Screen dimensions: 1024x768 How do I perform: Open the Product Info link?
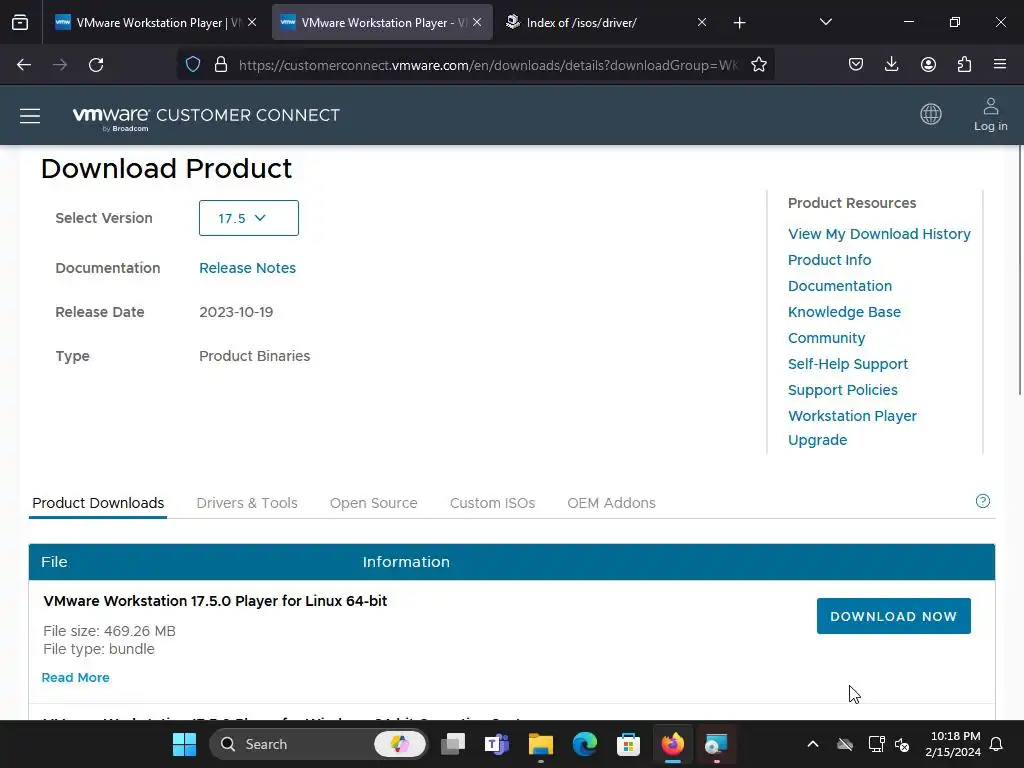click(829, 260)
